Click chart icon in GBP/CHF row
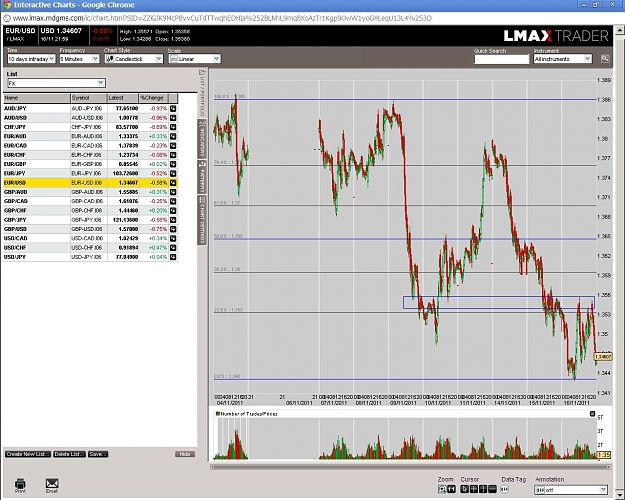This screenshot has width=625, height=500. (x=173, y=211)
